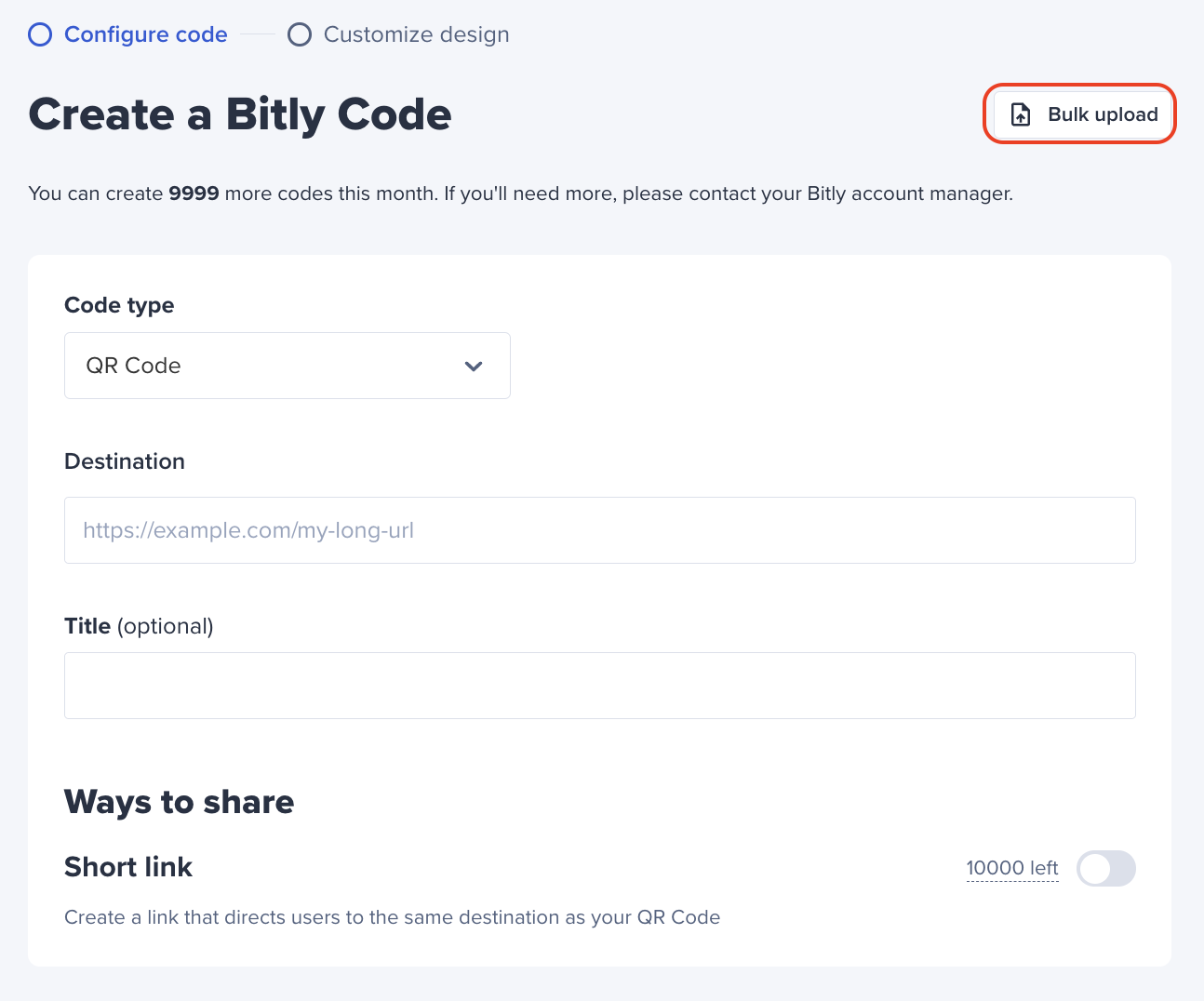Expand the Code type chevron arrow

coord(474,366)
